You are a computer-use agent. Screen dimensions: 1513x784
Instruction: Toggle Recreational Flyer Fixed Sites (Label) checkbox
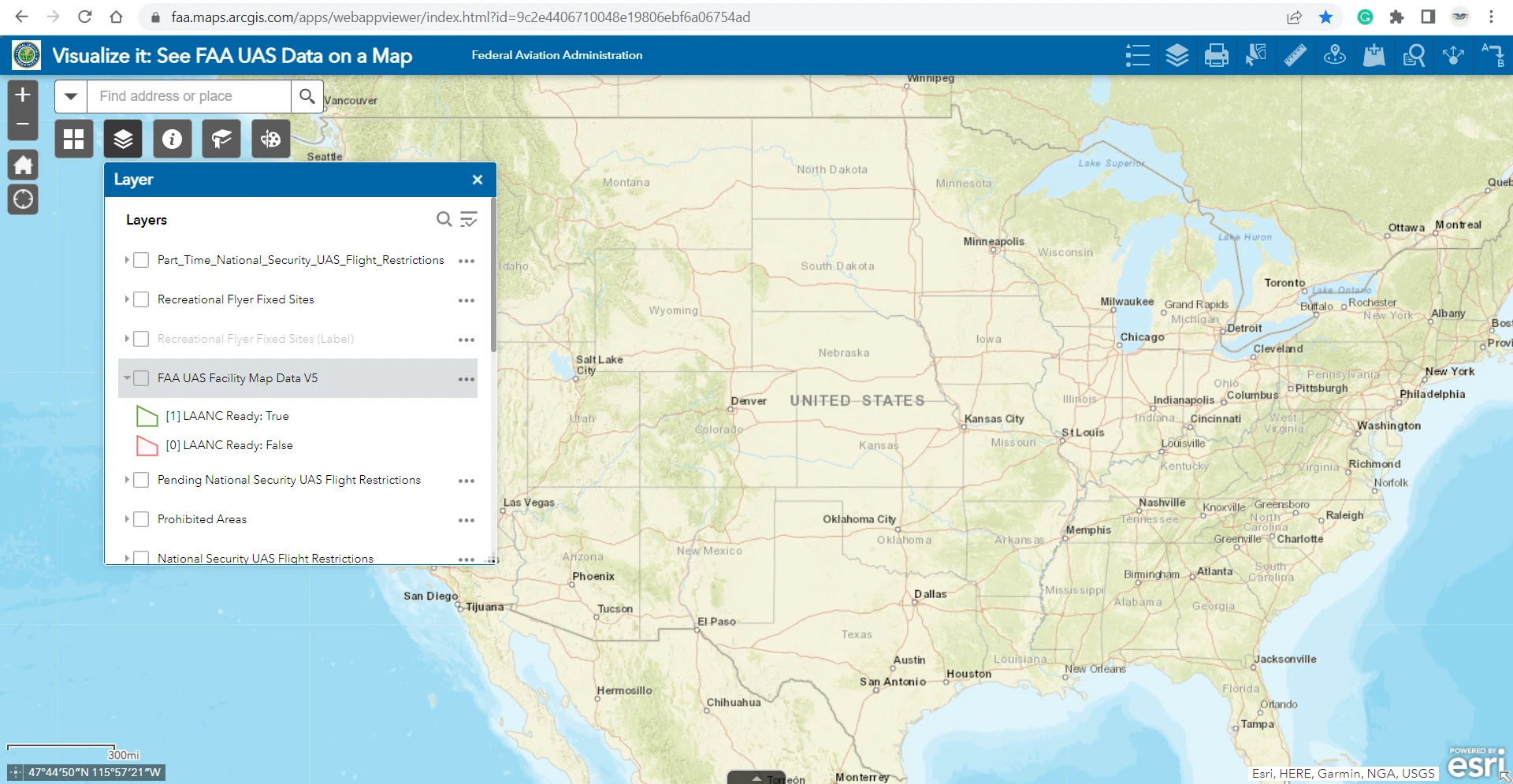click(x=141, y=339)
